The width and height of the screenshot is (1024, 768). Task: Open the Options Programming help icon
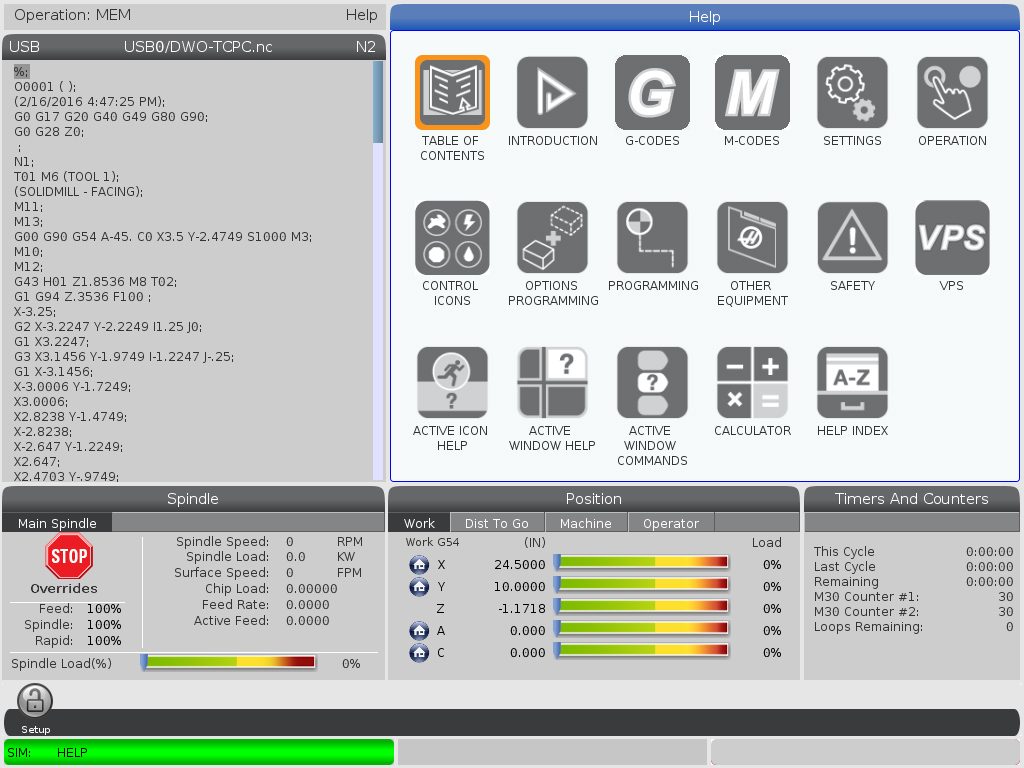pyautogui.click(x=552, y=238)
